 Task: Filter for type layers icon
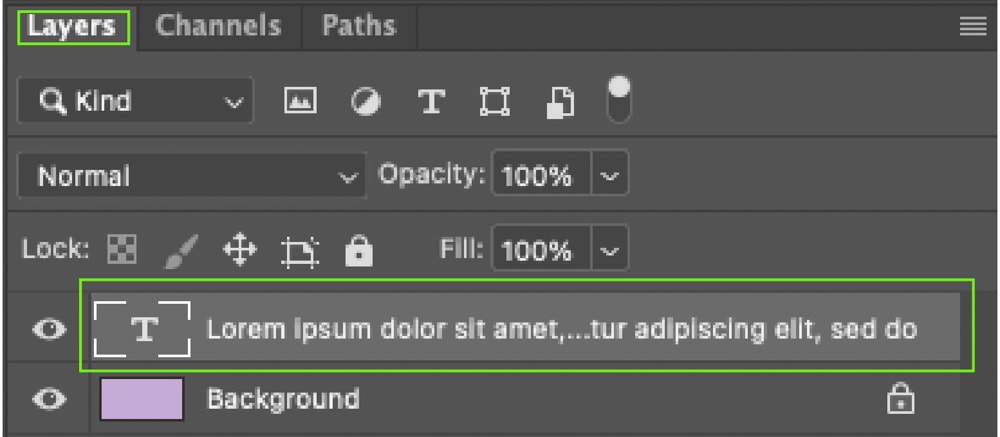coord(431,101)
